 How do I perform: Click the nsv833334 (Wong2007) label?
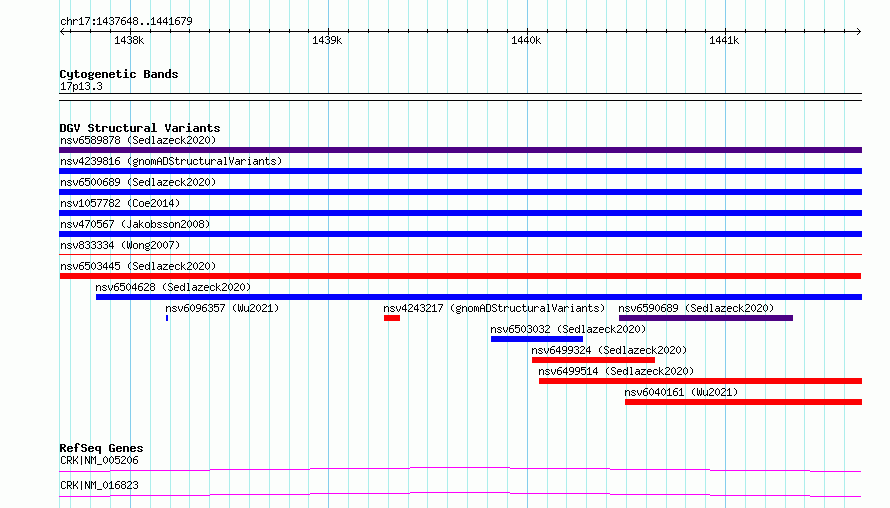click(x=120, y=245)
